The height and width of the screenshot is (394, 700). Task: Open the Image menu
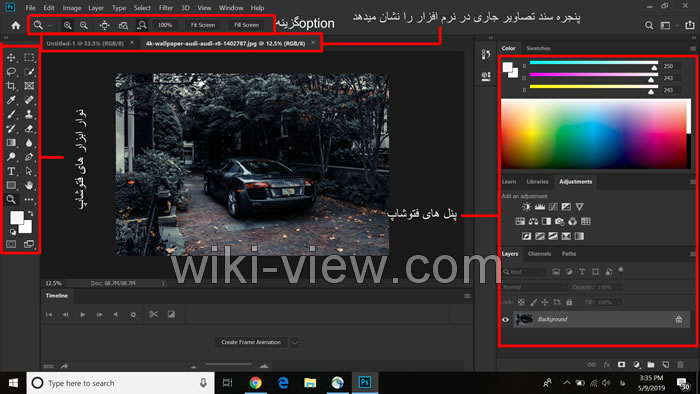point(71,8)
